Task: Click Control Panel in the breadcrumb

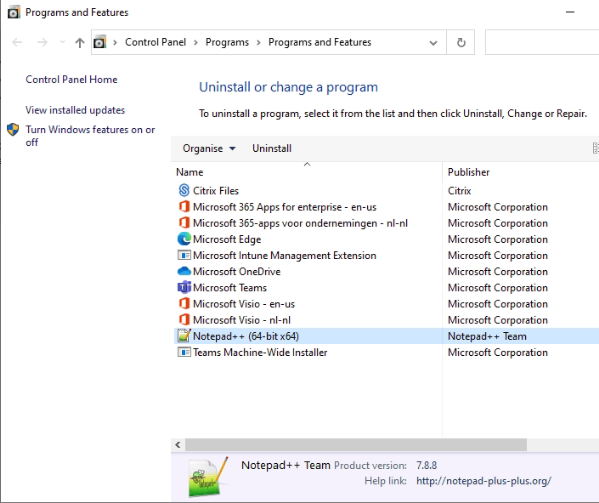Action: 155,42
